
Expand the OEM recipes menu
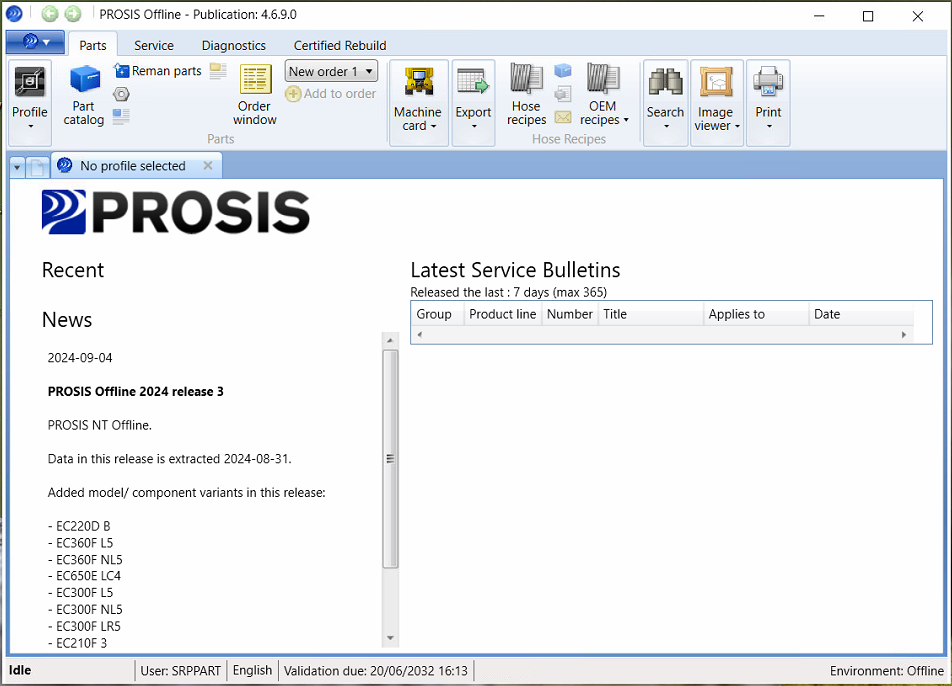coord(604,95)
